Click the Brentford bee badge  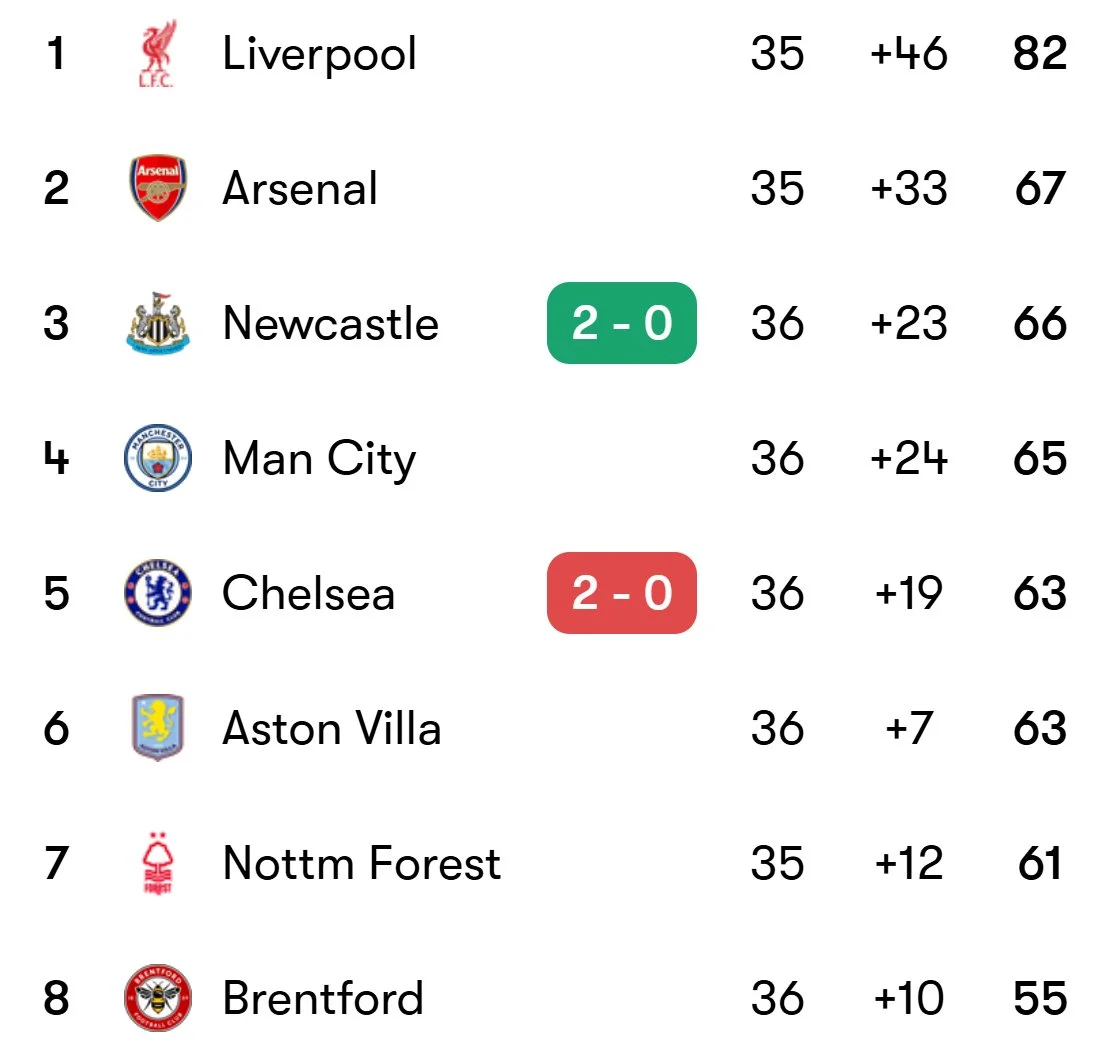coord(157,998)
